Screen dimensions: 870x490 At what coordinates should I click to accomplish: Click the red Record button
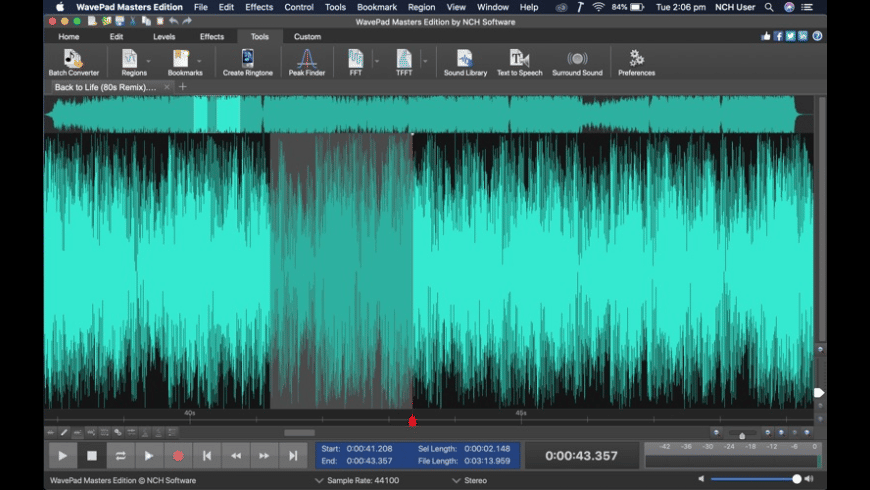click(178, 456)
